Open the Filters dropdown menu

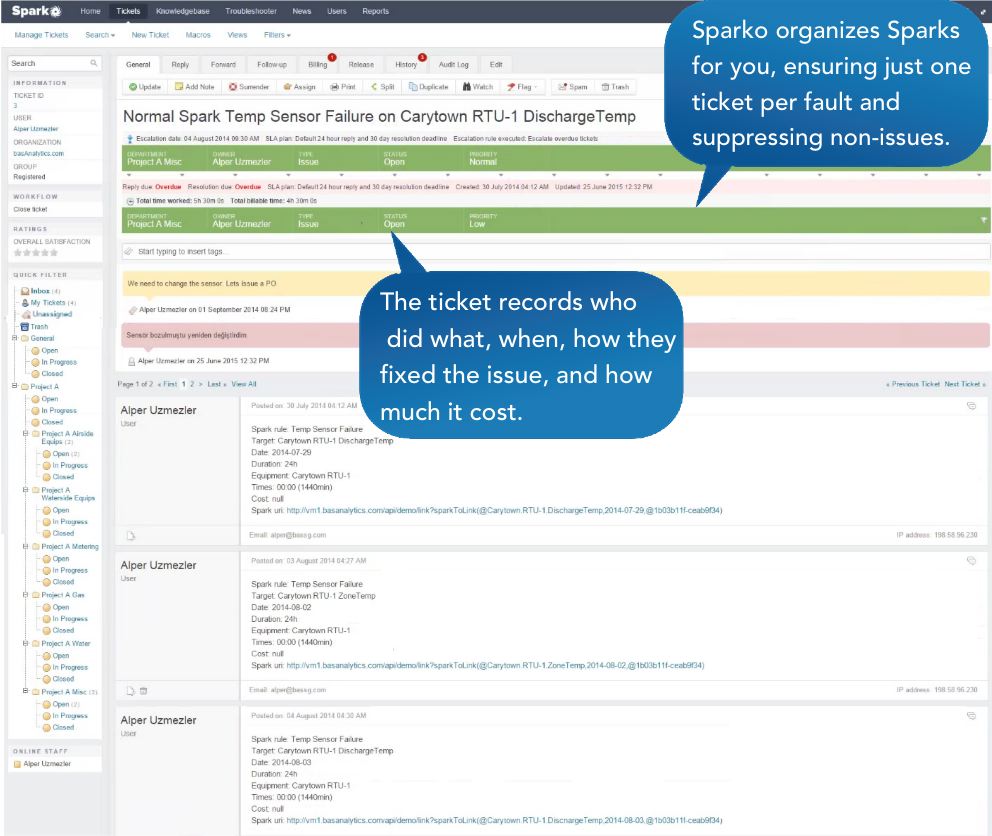[277, 35]
